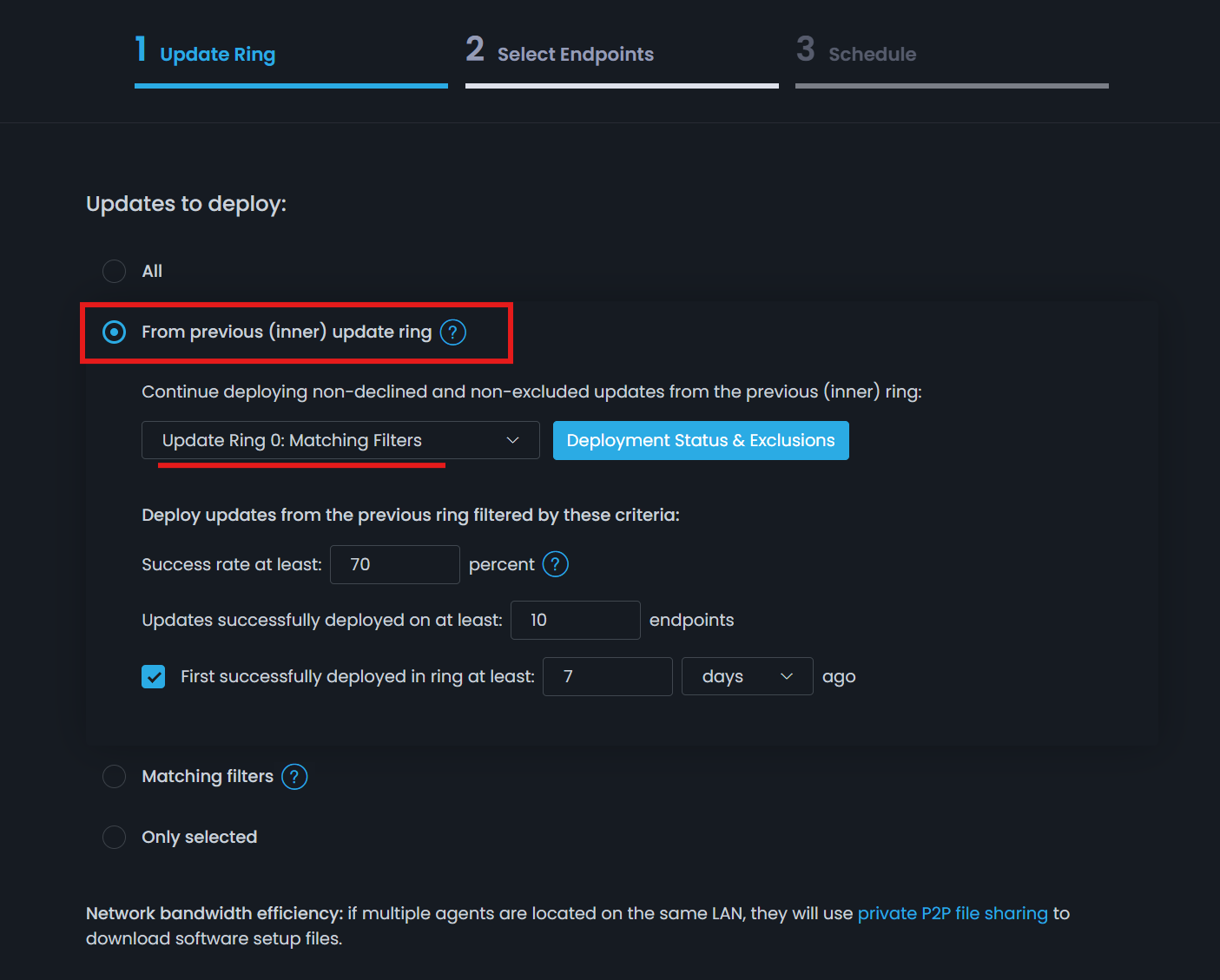The height and width of the screenshot is (980, 1220).
Task: Open Deployment Status & Exclusions
Action: 701,440
